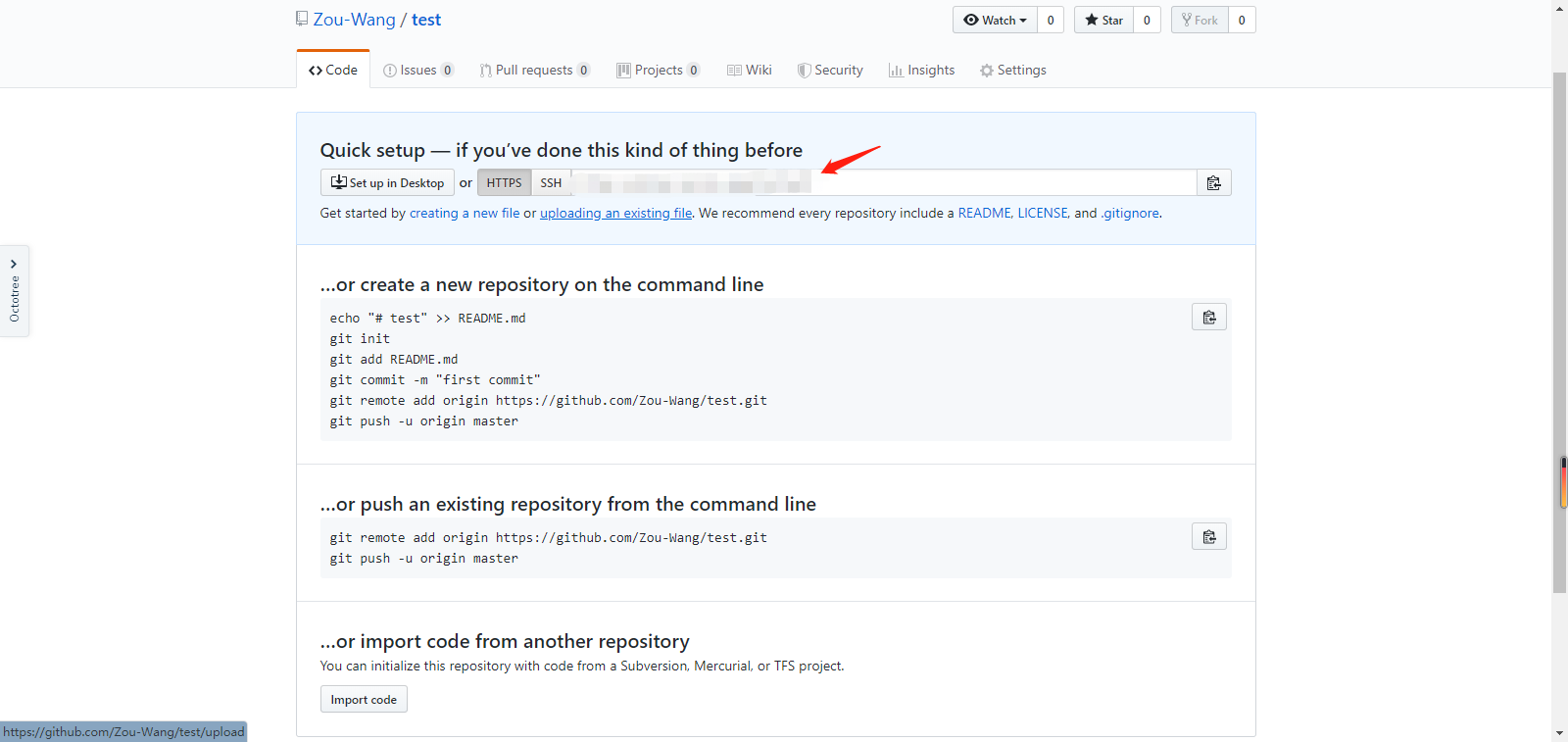View stargazers count next to Star

click(1147, 20)
